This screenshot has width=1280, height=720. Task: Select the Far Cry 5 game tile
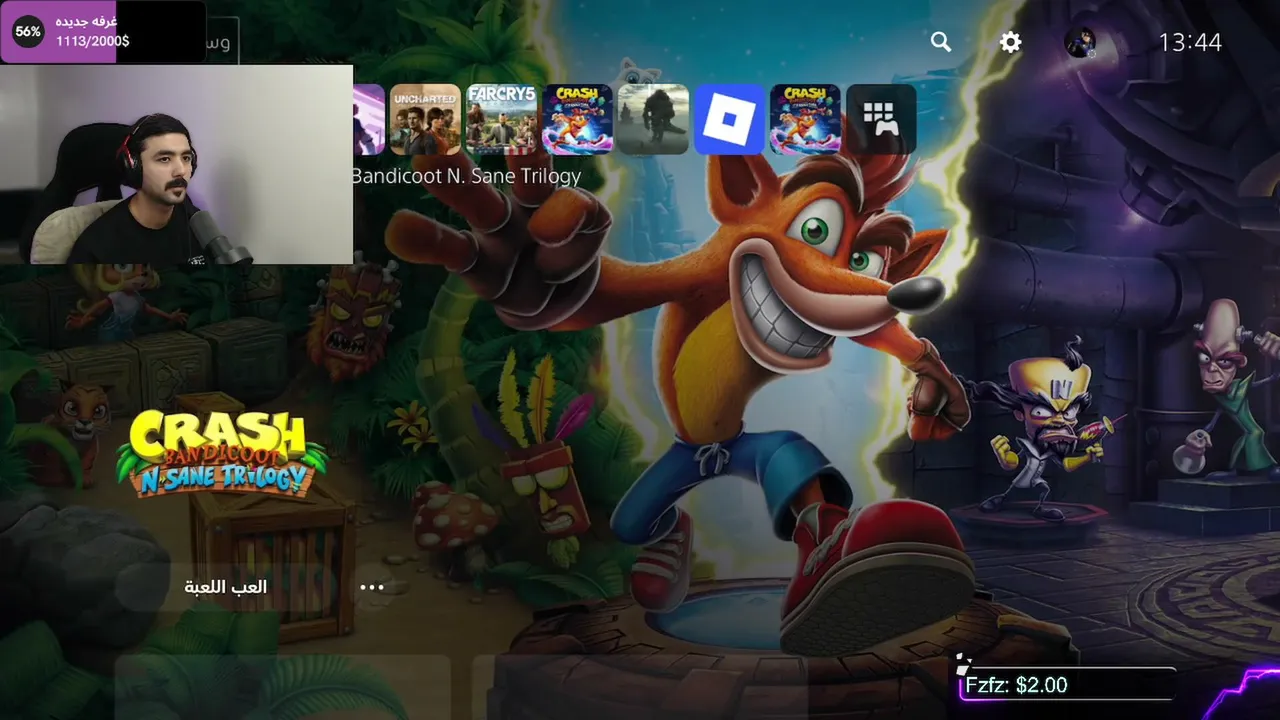coord(501,119)
